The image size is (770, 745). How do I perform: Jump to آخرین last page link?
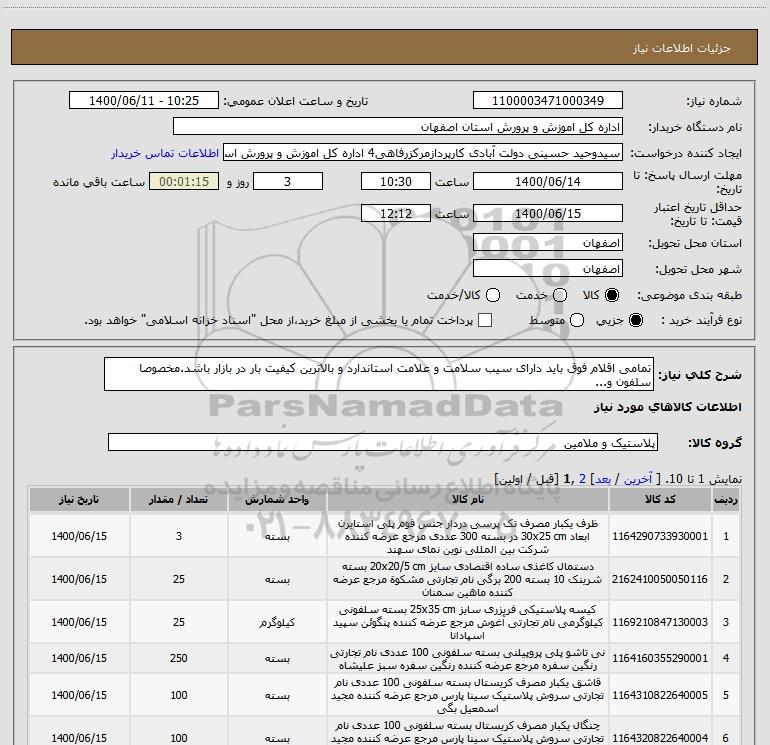pyautogui.click(x=637, y=479)
